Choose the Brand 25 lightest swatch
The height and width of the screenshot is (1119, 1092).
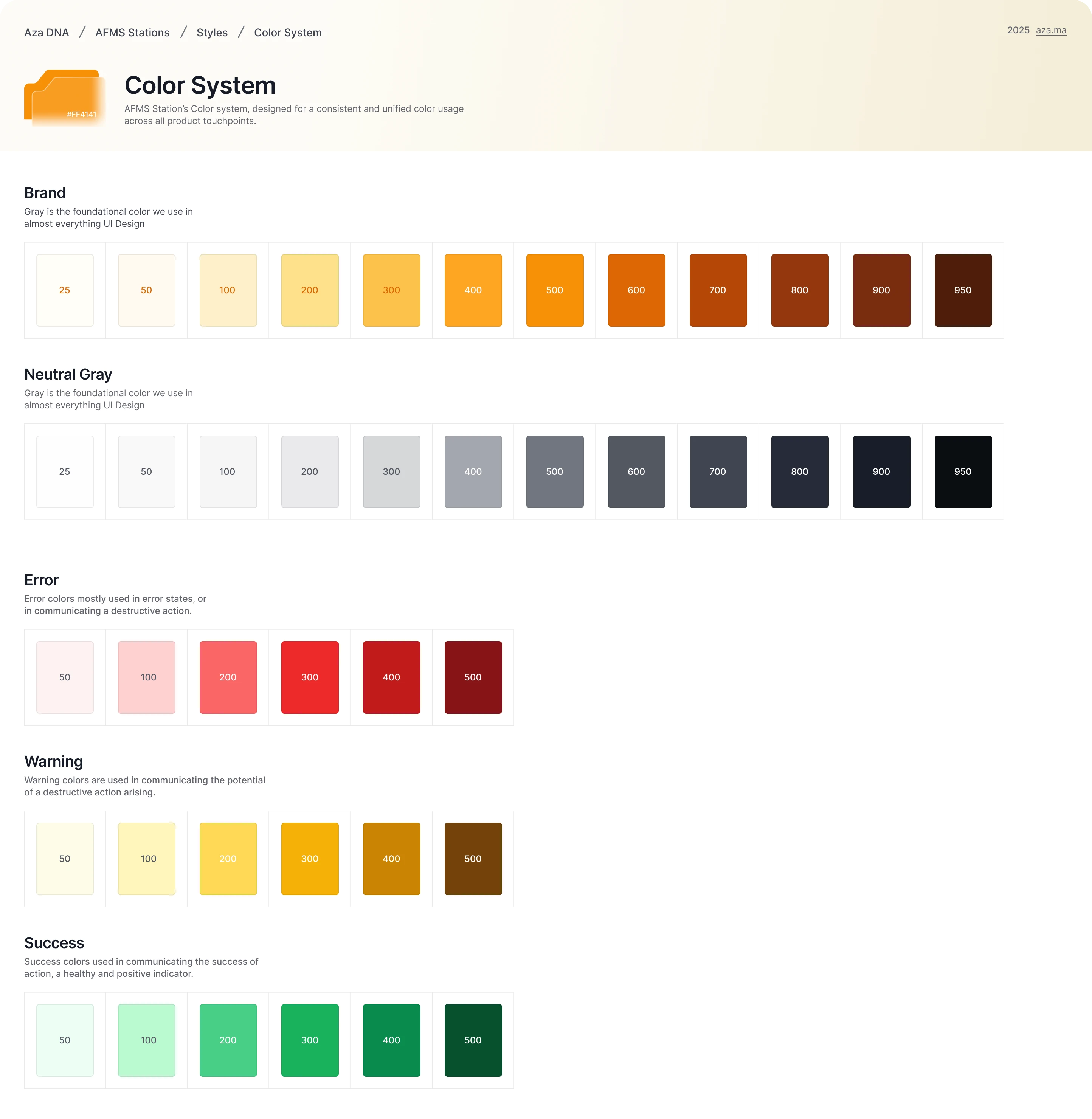pyautogui.click(x=65, y=290)
